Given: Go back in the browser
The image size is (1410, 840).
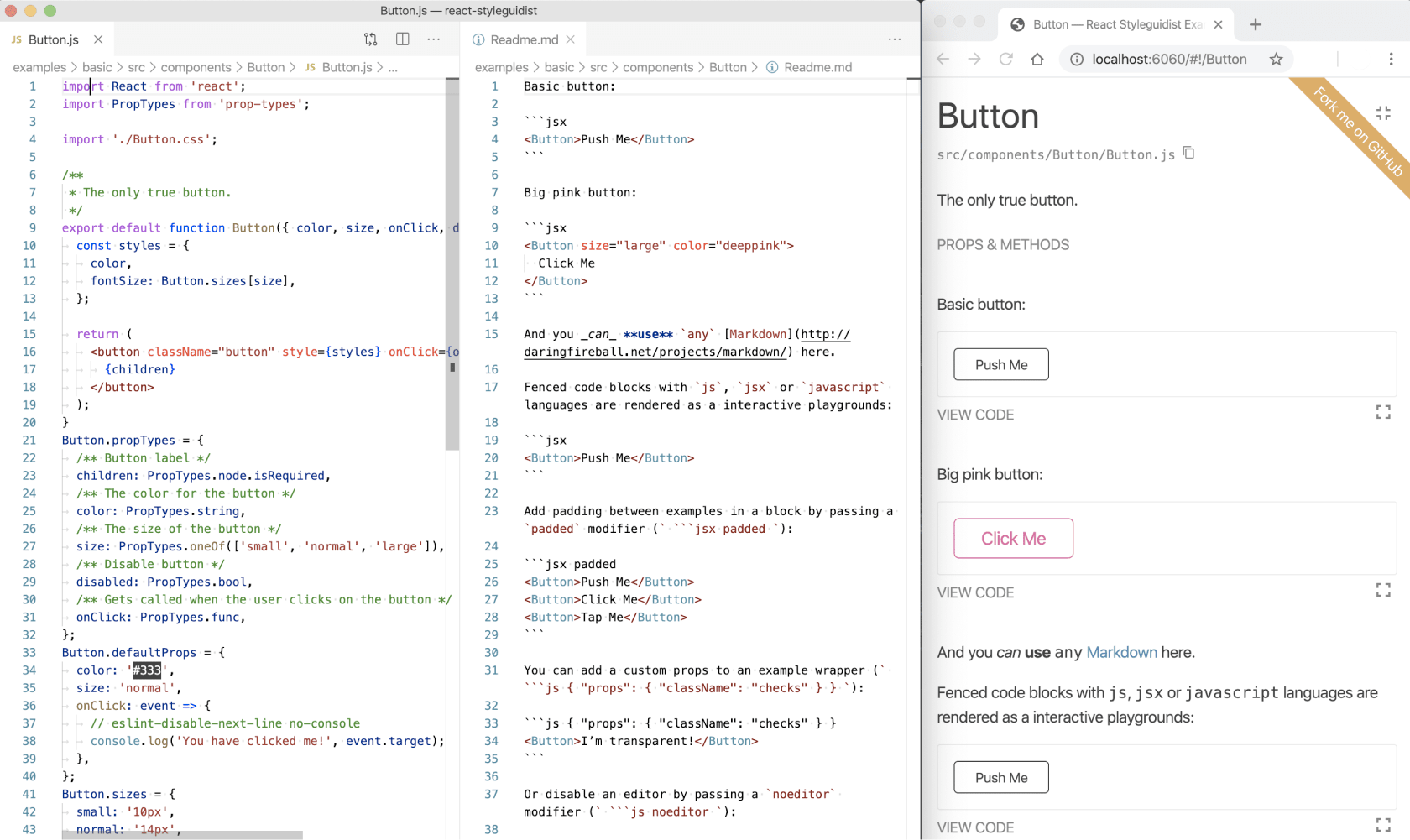Looking at the screenshot, I should pos(943,59).
